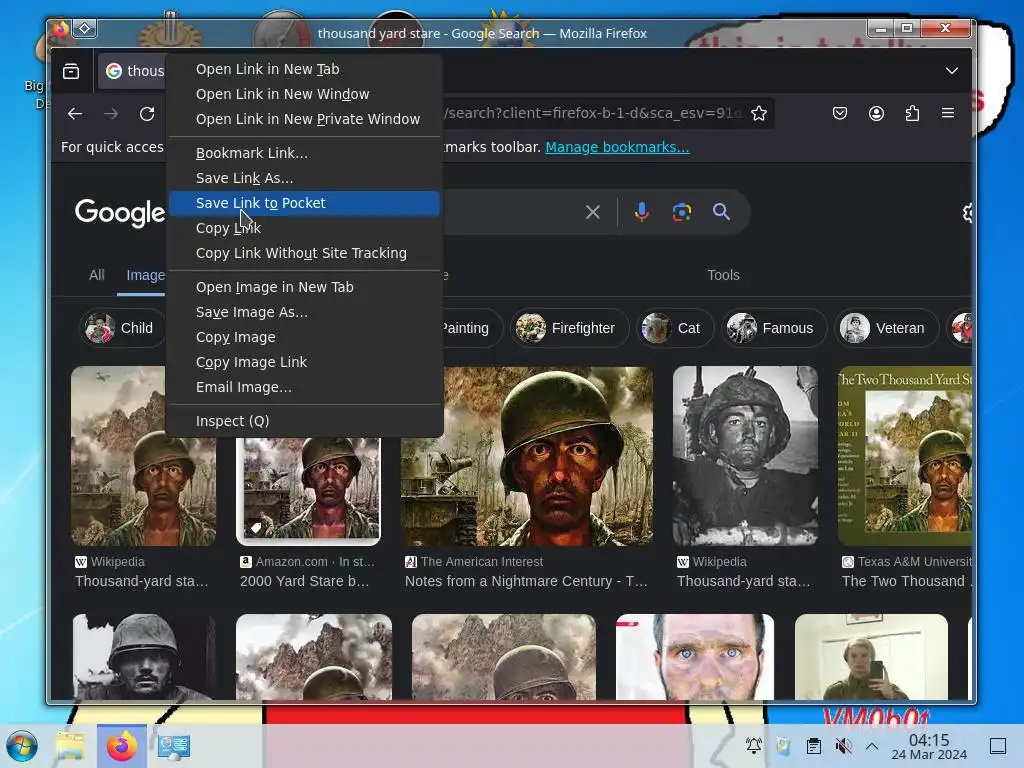
Task: Open the mirror selfie soldier thumbnail
Action: 871,657
